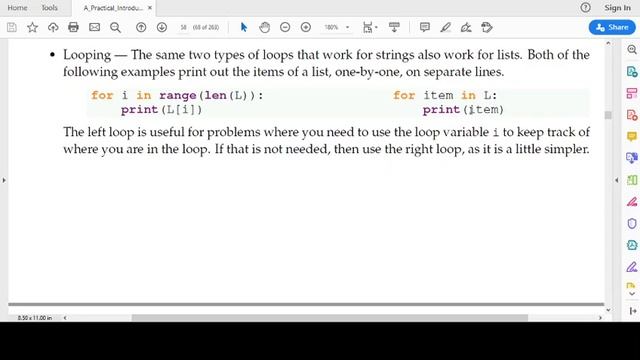
Task: Print the document with the printer icon
Action: tap(73, 27)
